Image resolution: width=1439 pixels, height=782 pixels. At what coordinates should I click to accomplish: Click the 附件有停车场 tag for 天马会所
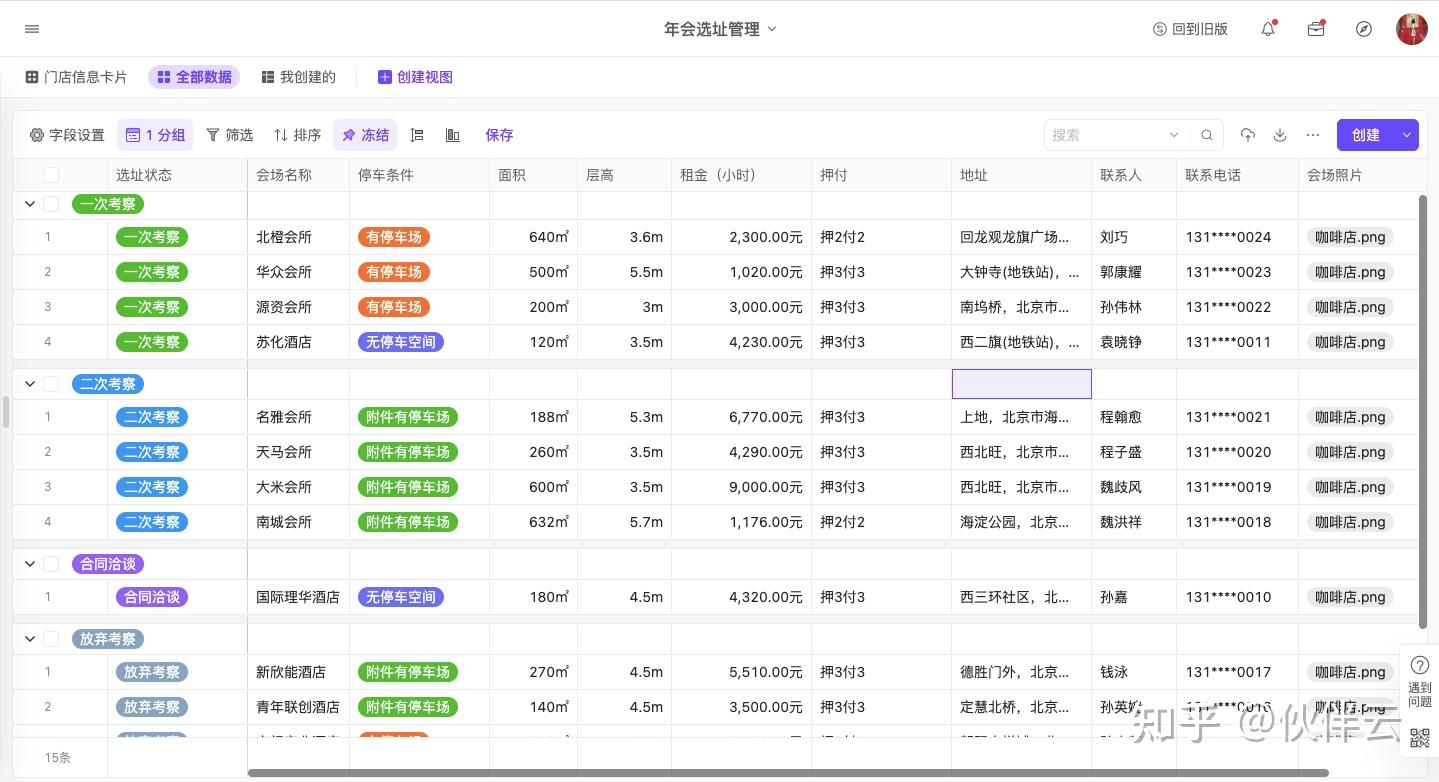(x=408, y=452)
